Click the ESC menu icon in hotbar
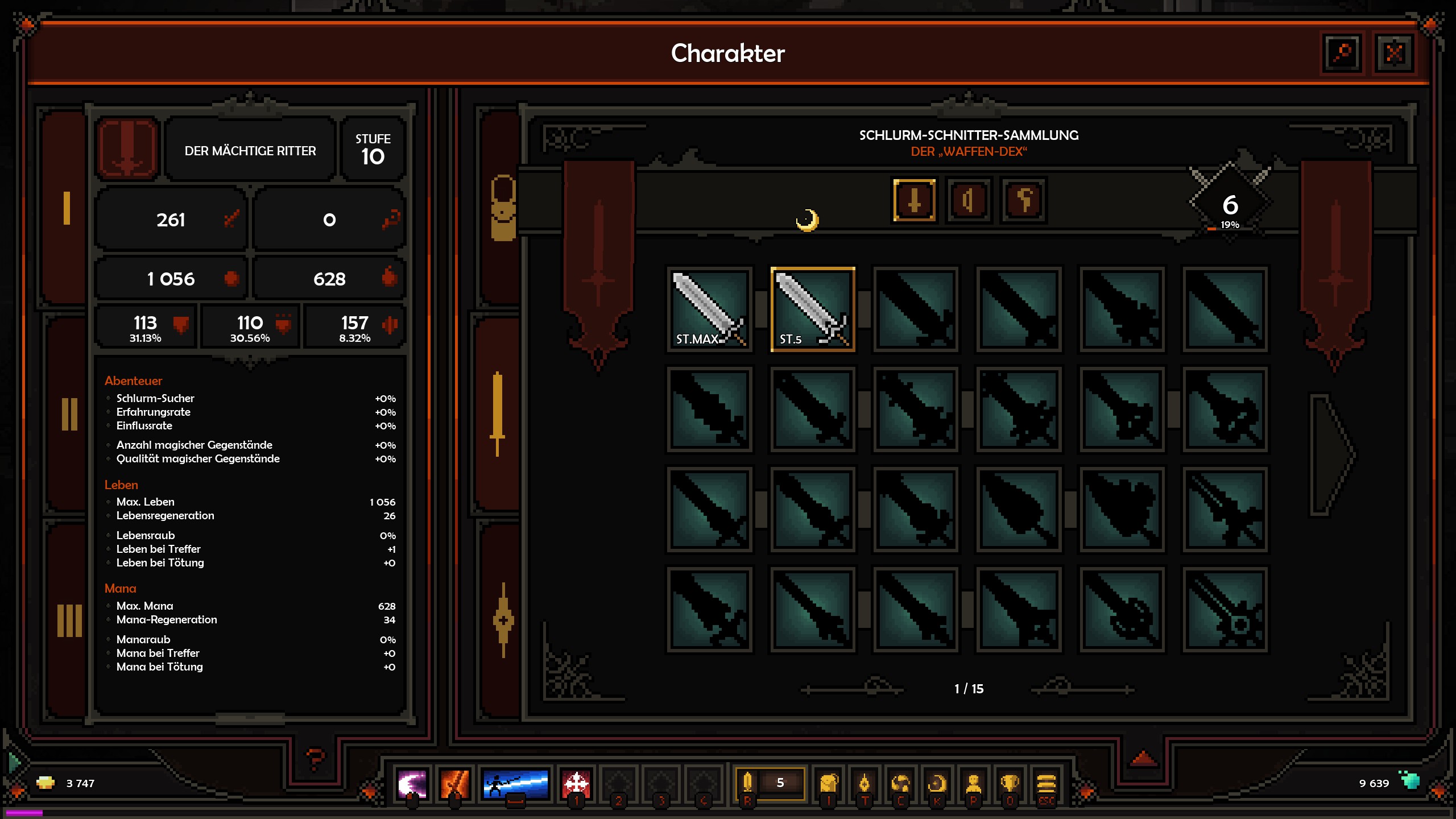Viewport: 1456px width, 819px height. pos(1046,784)
